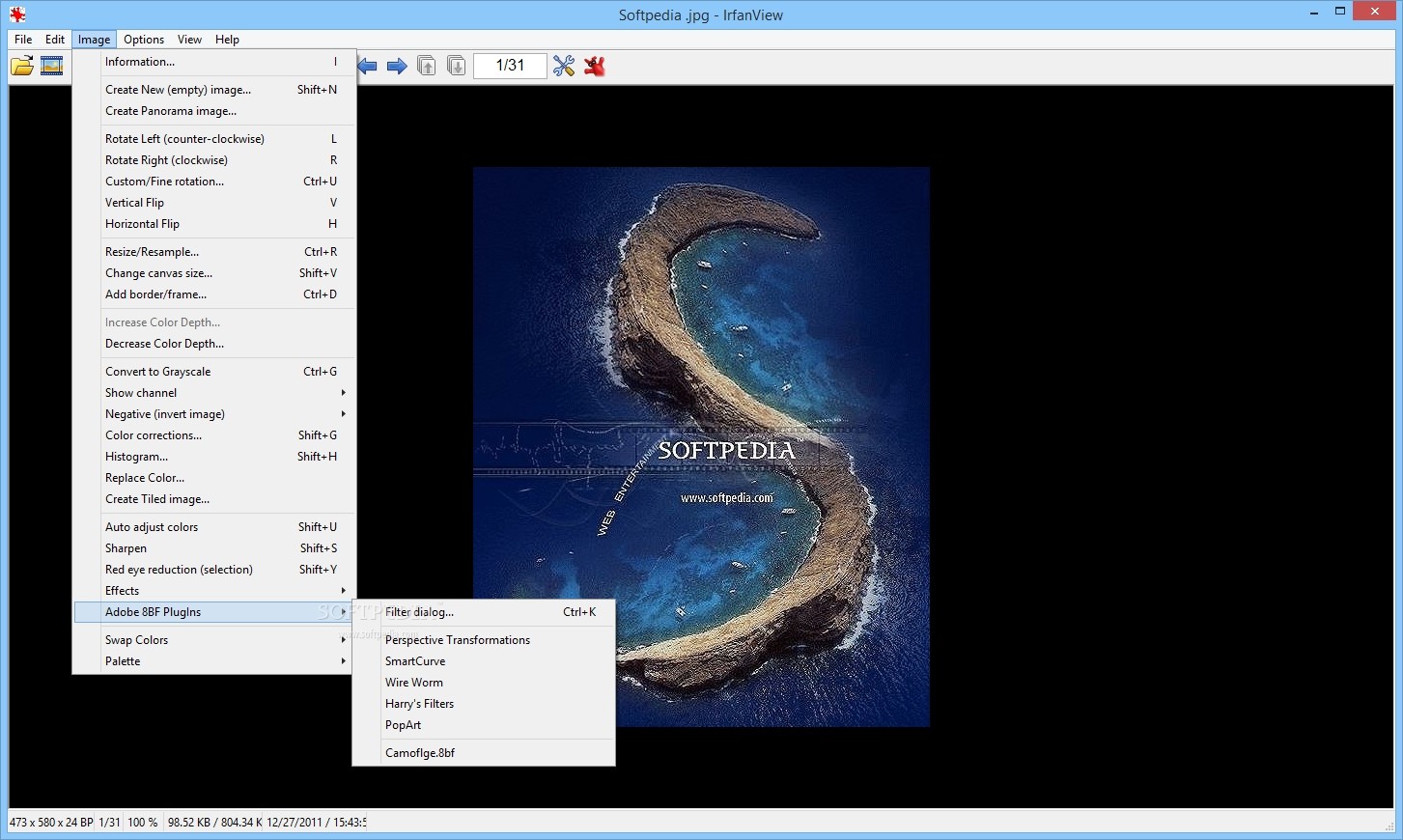Click the next page toolbar icon
This screenshot has width=1403, height=840.
(457, 66)
